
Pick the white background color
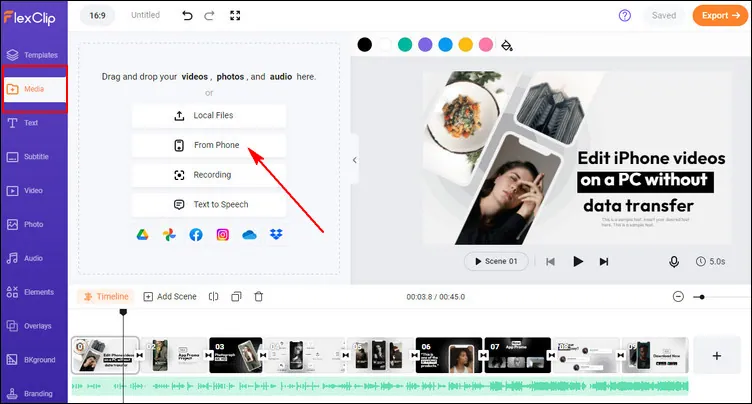coord(385,45)
